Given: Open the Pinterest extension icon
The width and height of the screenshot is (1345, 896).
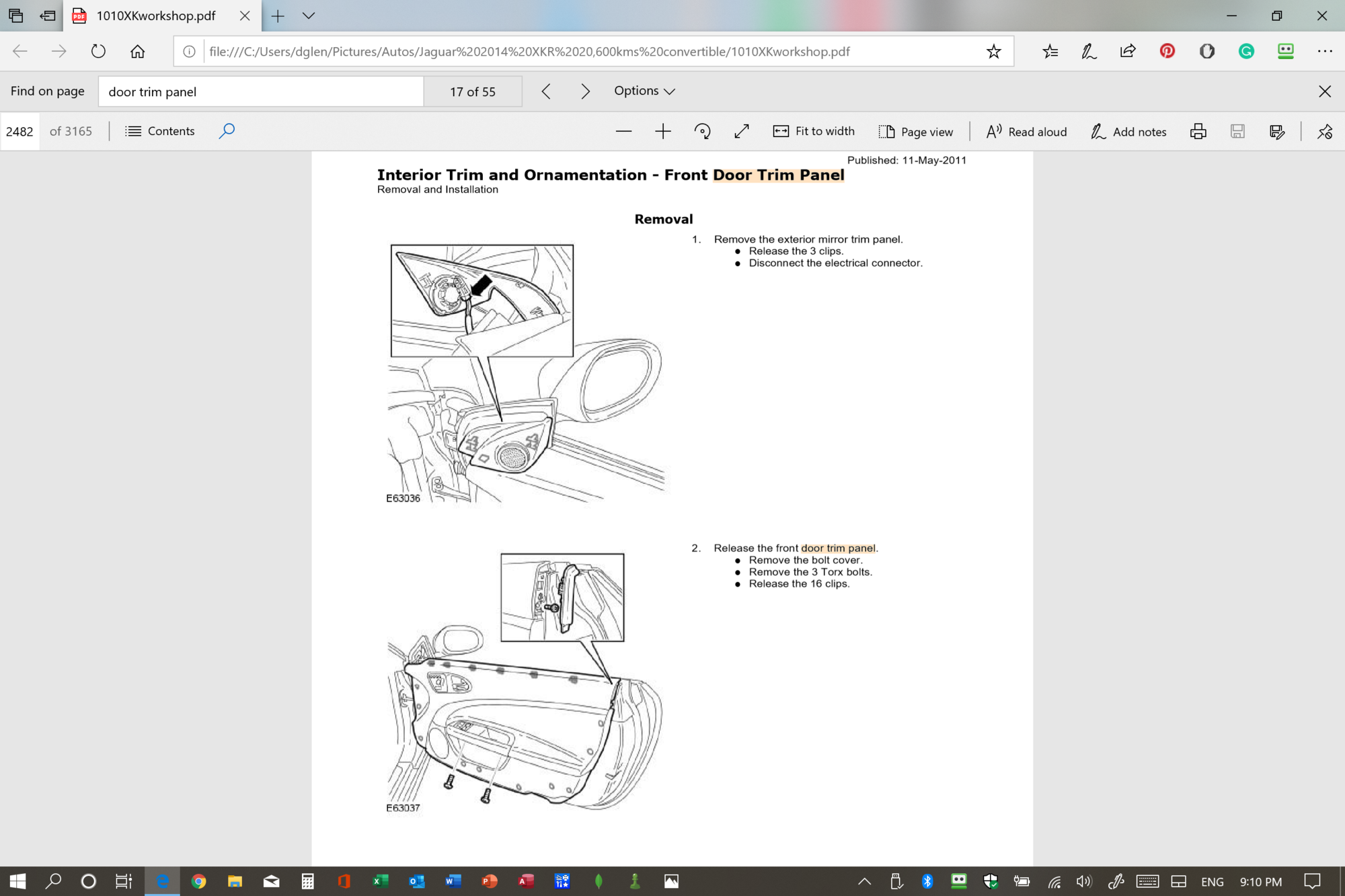Looking at the screenshot, I should (x=1167, y=51).
